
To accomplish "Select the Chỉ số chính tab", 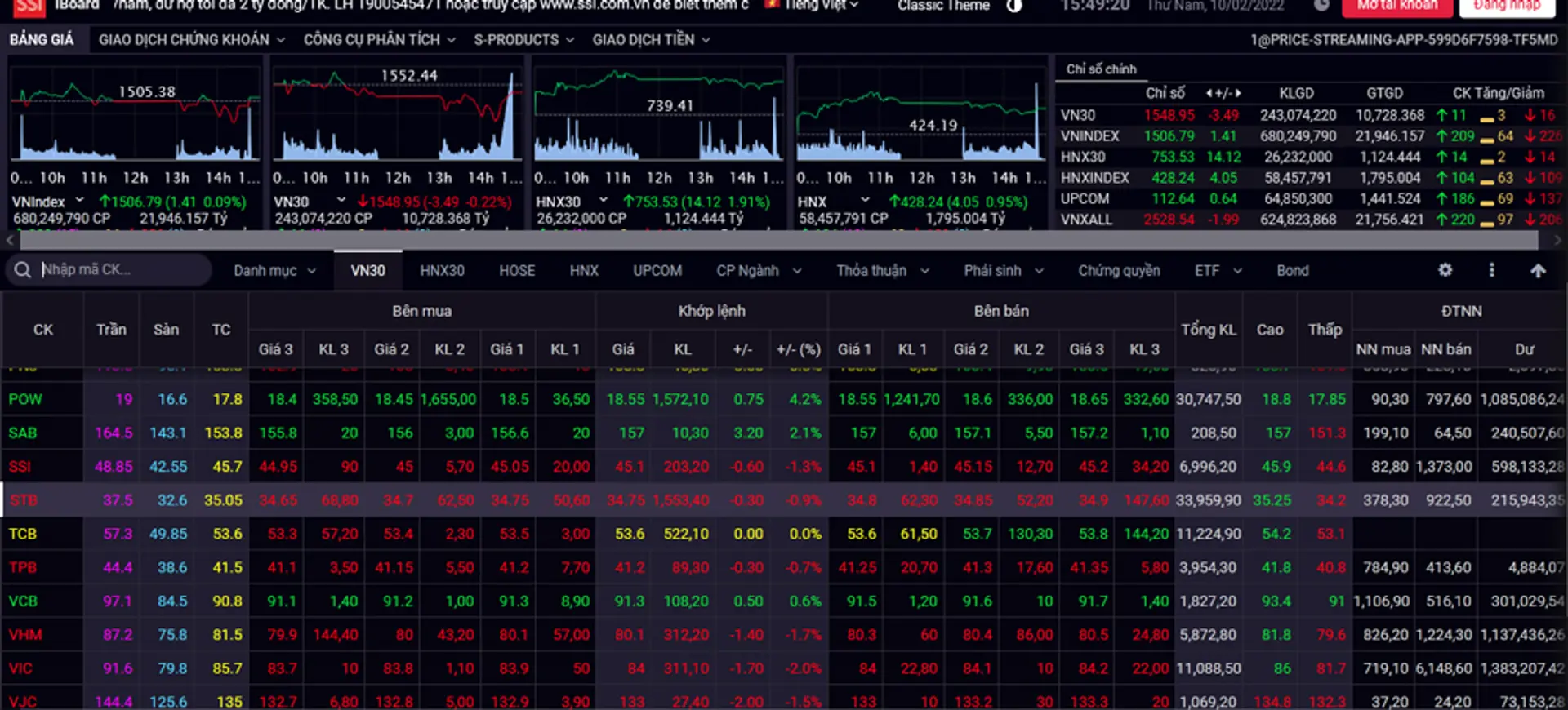I will click(x=1101, y=69).
